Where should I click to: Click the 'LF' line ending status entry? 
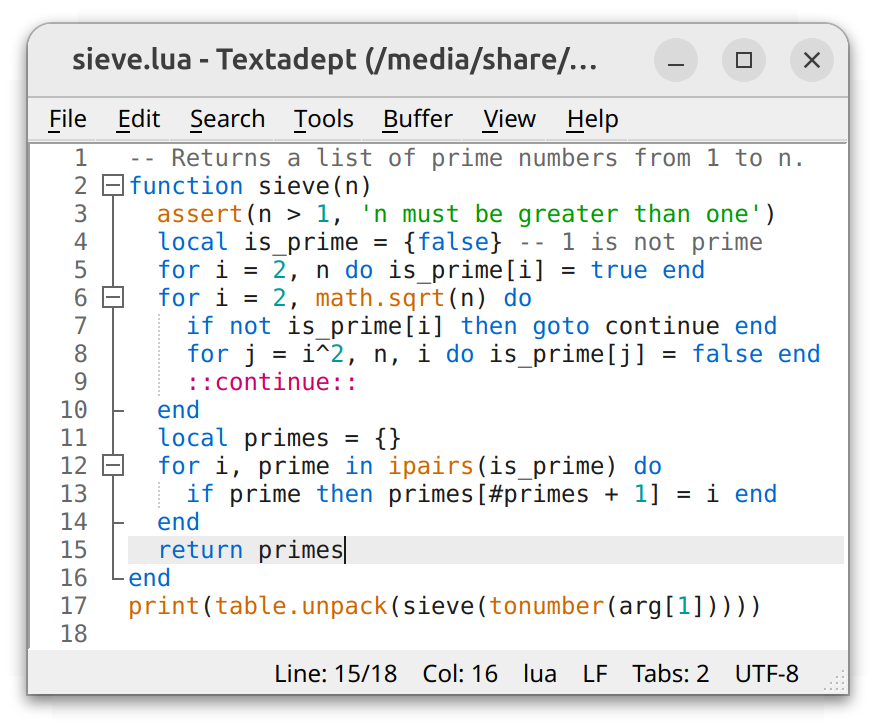595,674
